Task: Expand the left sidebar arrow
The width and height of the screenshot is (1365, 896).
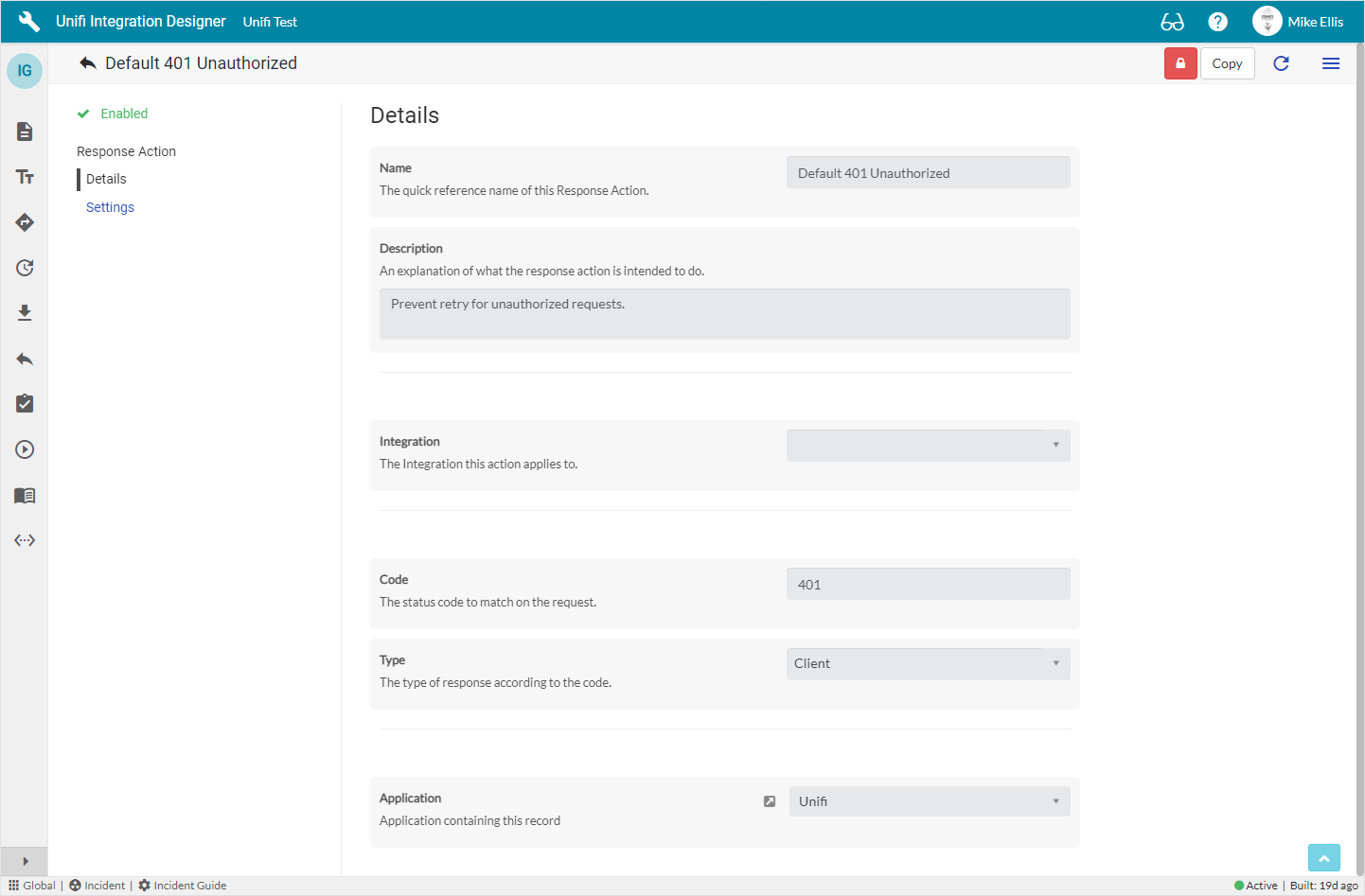Action: 25,861
